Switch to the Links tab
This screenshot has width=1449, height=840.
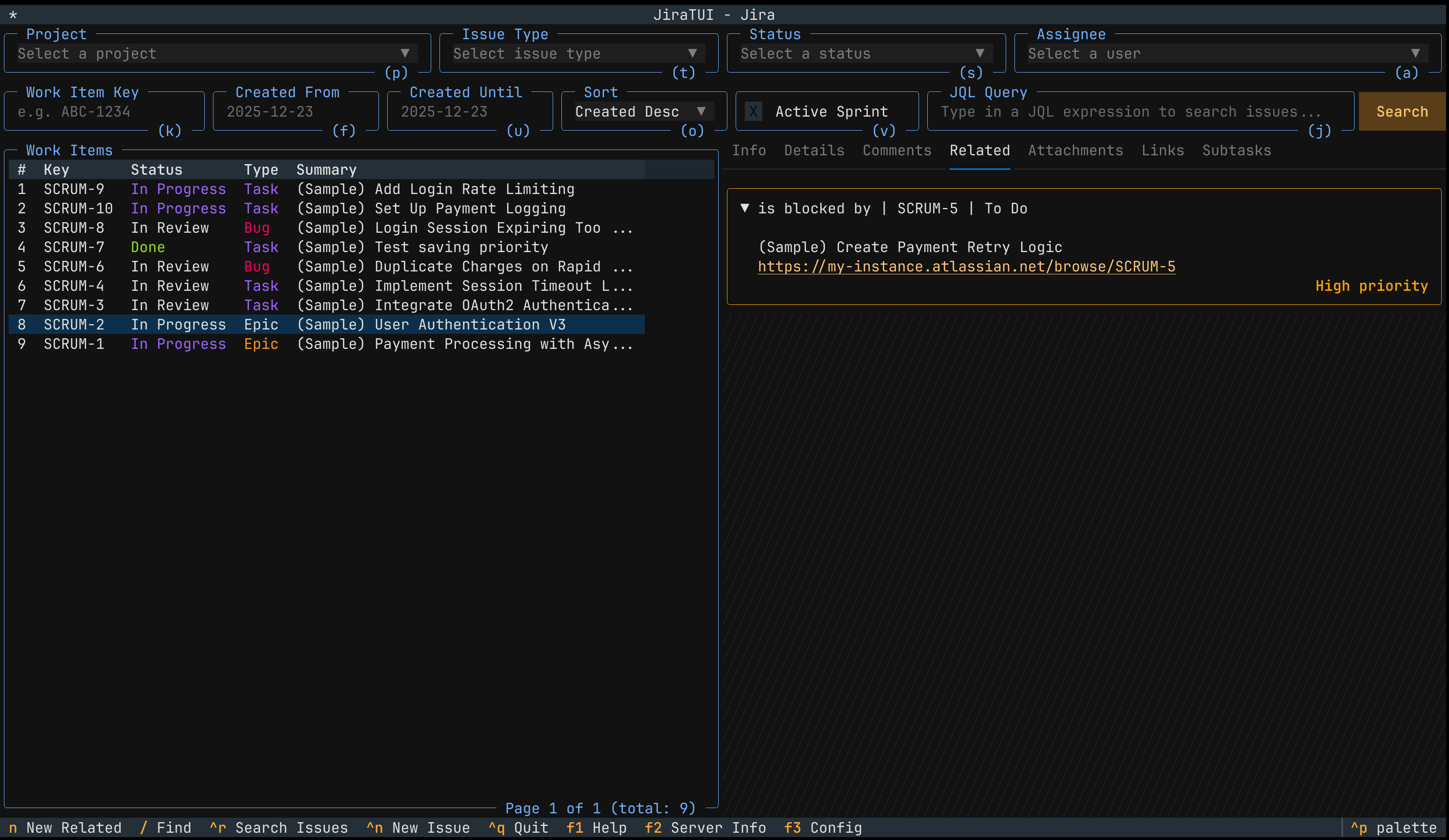(x=1162, y=150)
